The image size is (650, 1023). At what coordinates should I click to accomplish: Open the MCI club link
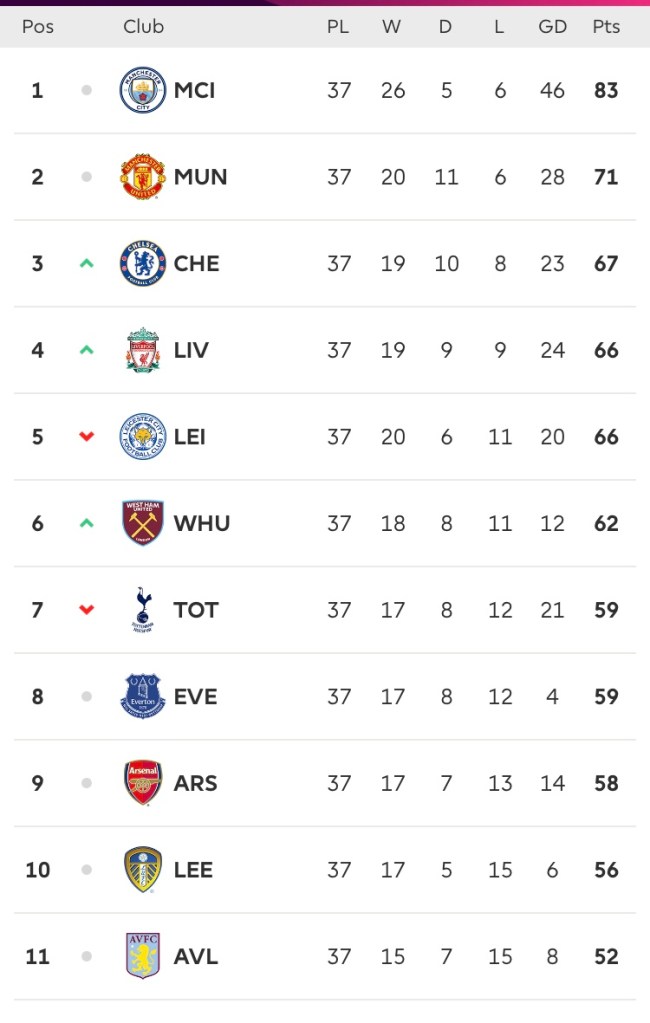pos(194,91)
